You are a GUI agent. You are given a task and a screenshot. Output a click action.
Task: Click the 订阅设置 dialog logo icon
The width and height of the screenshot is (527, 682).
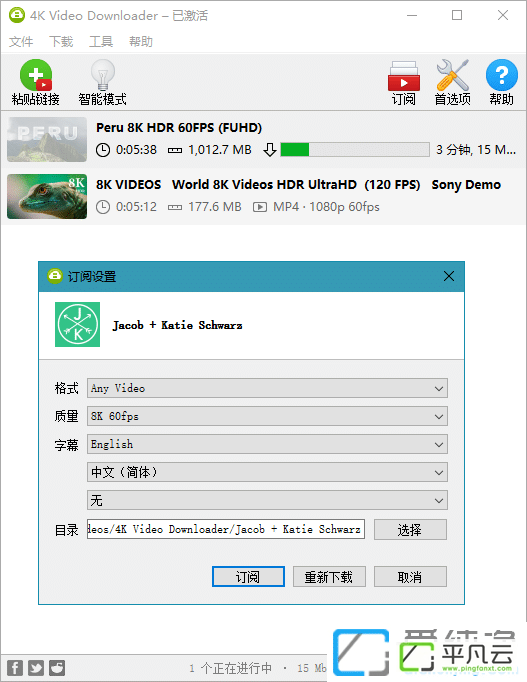coord(55,276)
